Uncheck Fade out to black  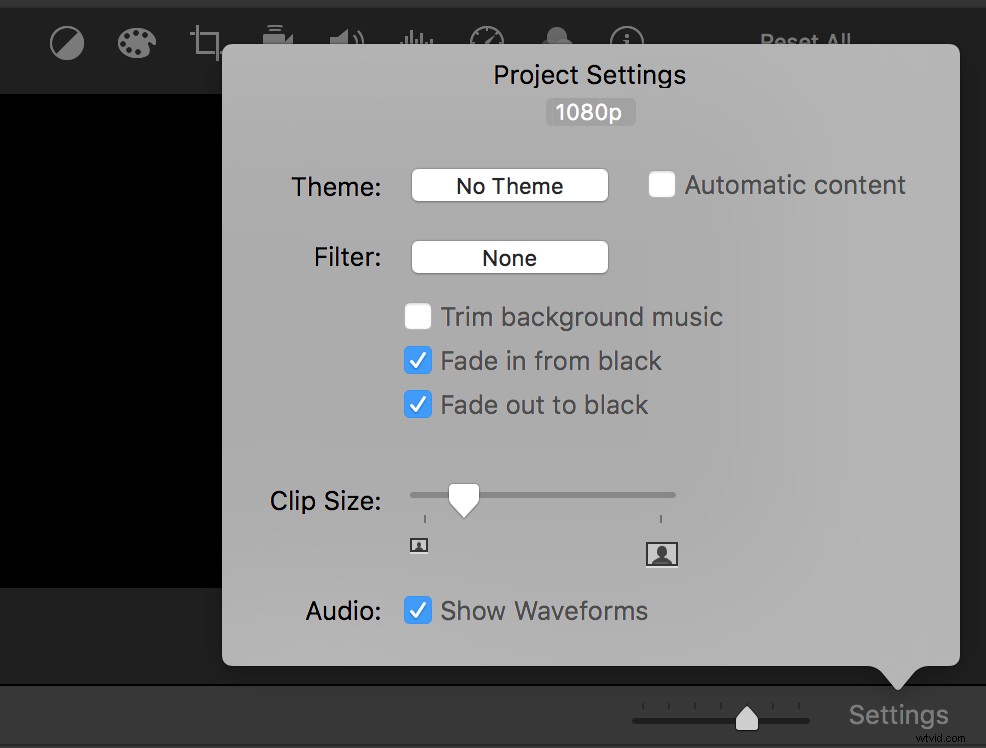pyautogui.click(x=418, y=404)
